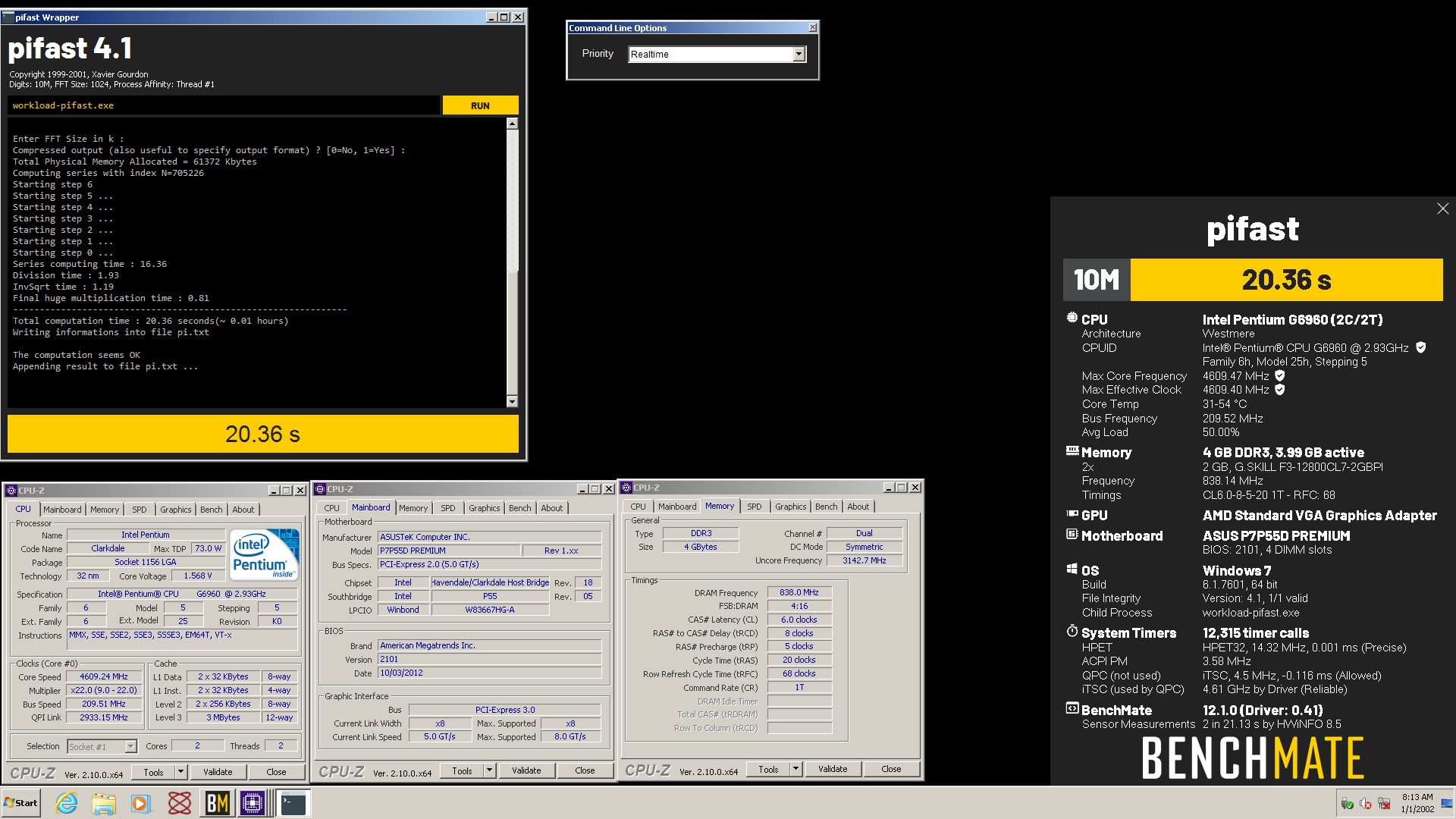This screenshot has height=819, width=1456.
Task: Click the BenchMate code-window icon in result panel
Action: (x=1072, y=709)
